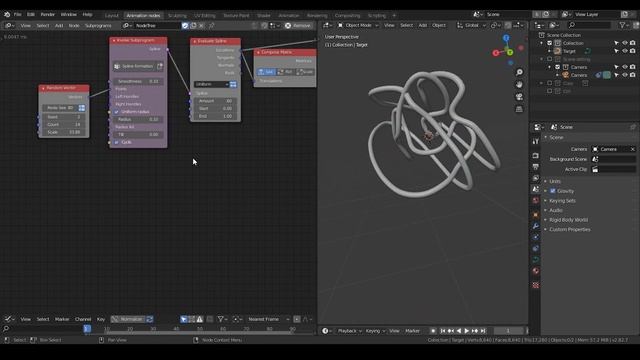Hide Collection in viewport with eye icon
640x360 pixels.
624,43
